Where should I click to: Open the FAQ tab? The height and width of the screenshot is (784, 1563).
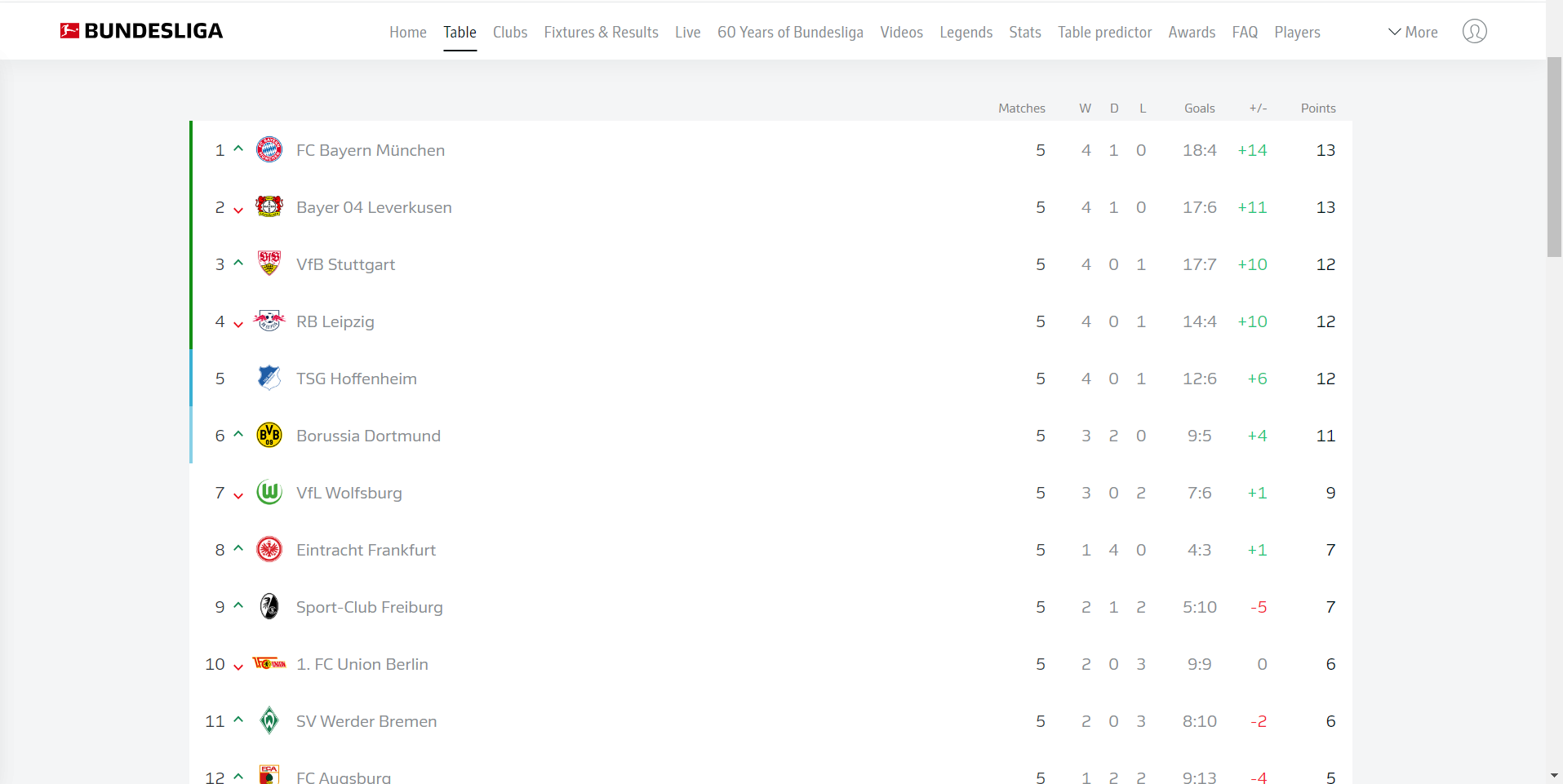pos(1245,32)
